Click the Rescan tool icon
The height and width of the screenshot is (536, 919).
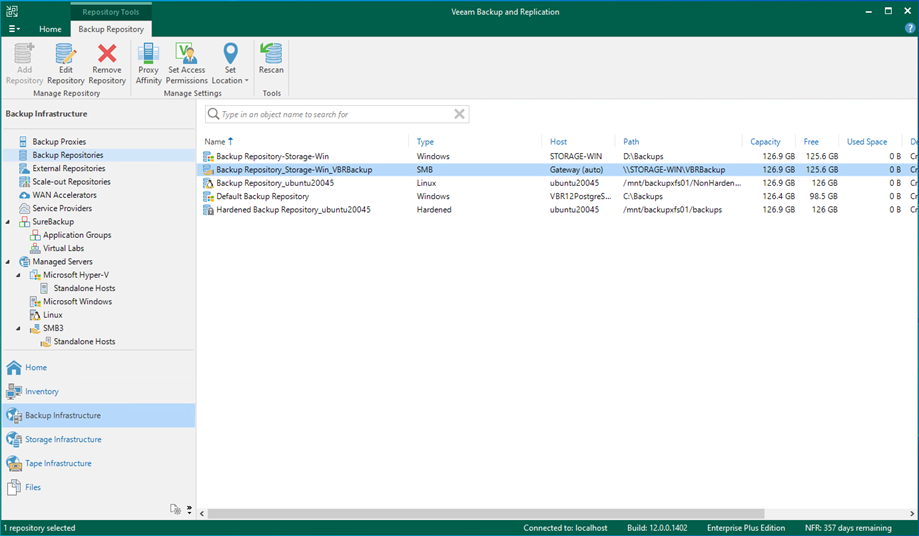tap(271, 53)
